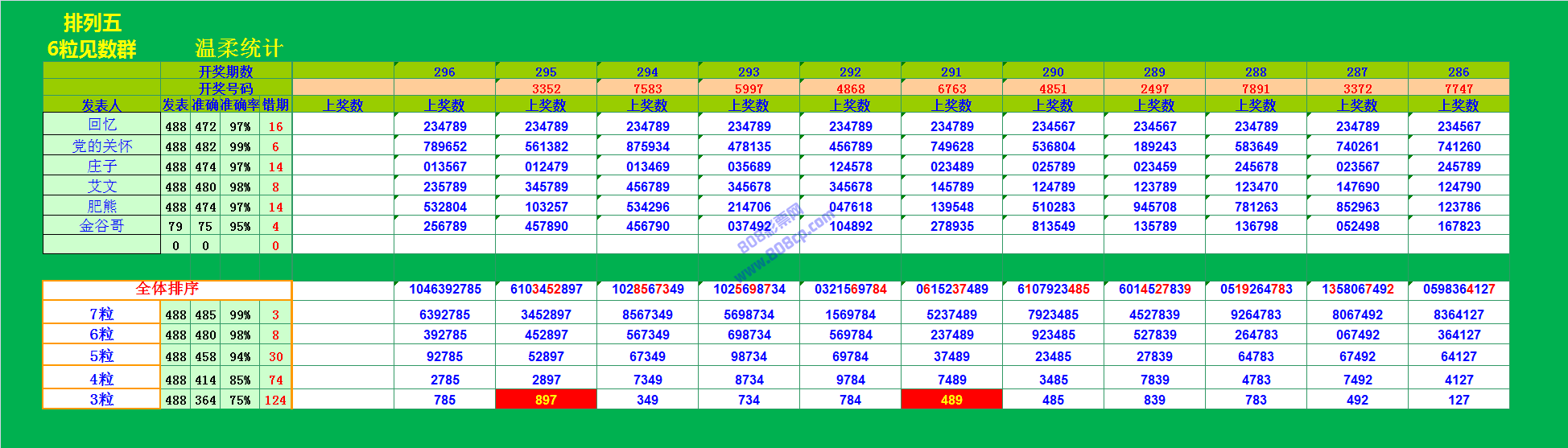Select the 艾文 author link

[x=102, y=186]
